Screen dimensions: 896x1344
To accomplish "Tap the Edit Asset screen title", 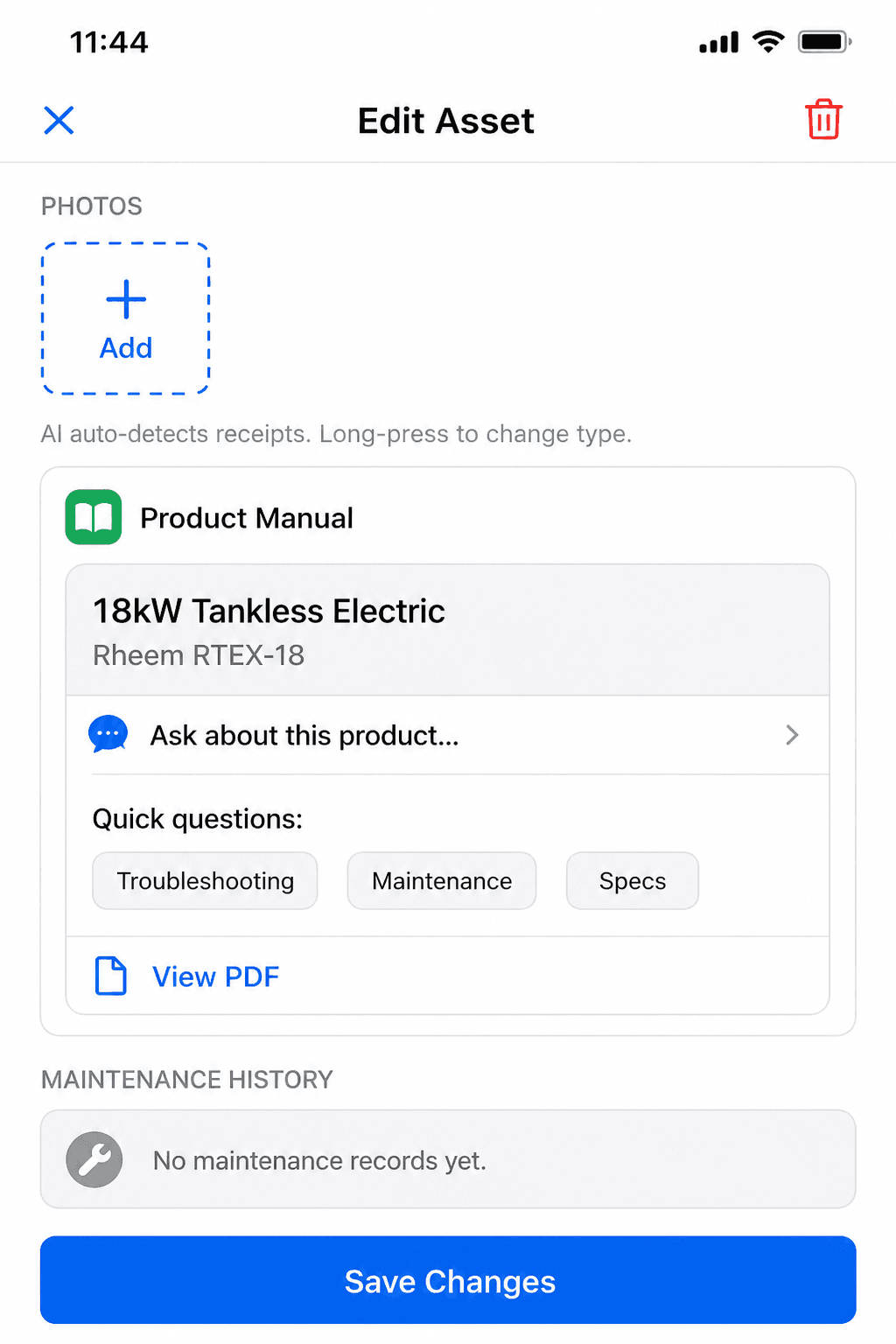I will [x=446, y=121].
